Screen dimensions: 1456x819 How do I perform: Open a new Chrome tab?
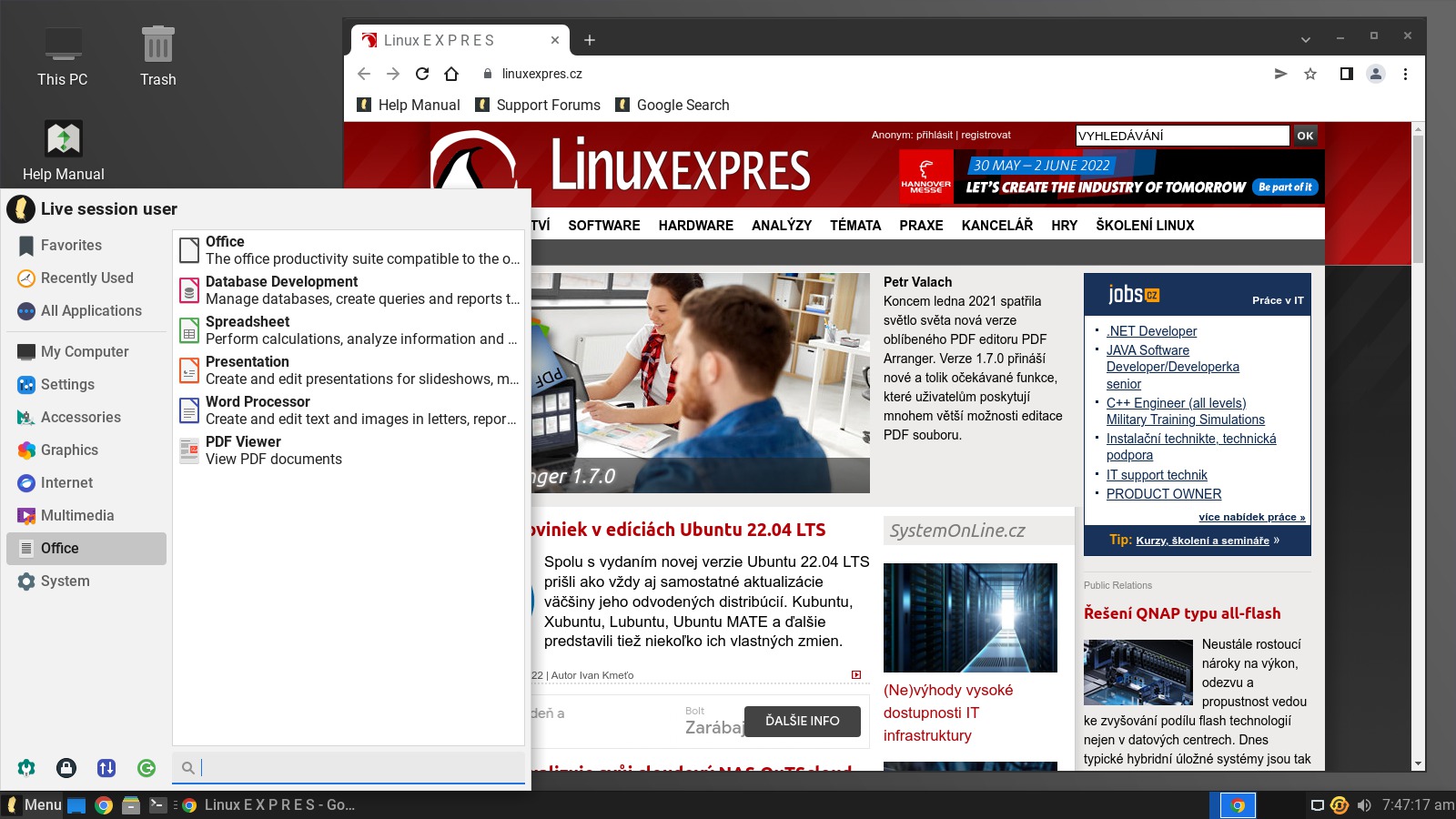[590, 40]
